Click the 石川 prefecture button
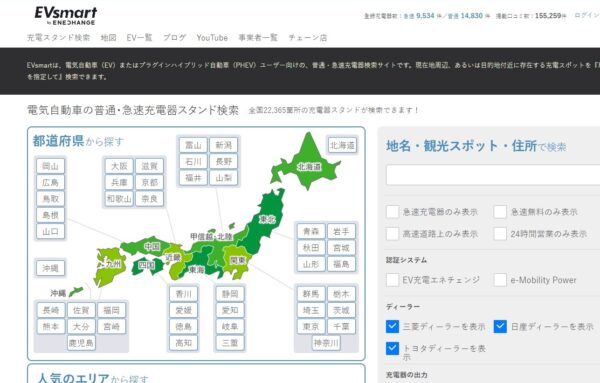600x383 pixels. click(193, 161)
